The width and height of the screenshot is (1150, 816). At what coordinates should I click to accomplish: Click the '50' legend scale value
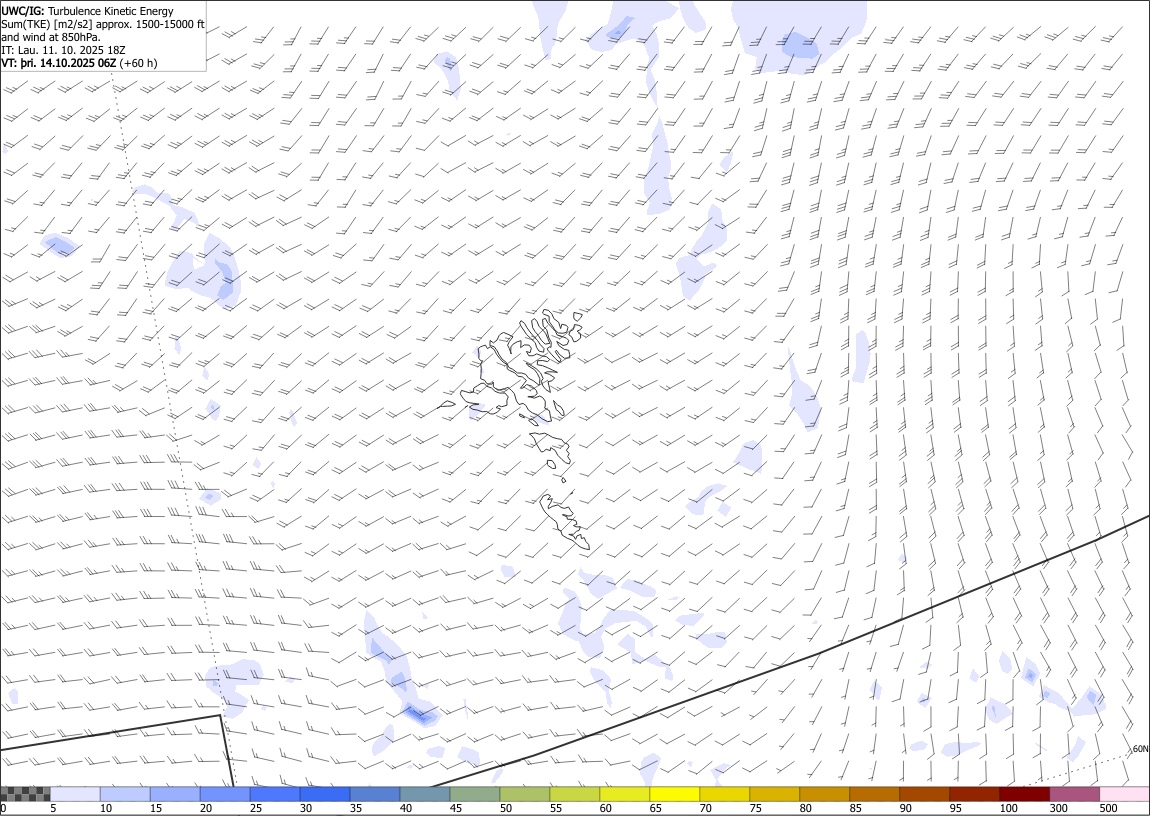pyautogui.click(x=505, y=808)
